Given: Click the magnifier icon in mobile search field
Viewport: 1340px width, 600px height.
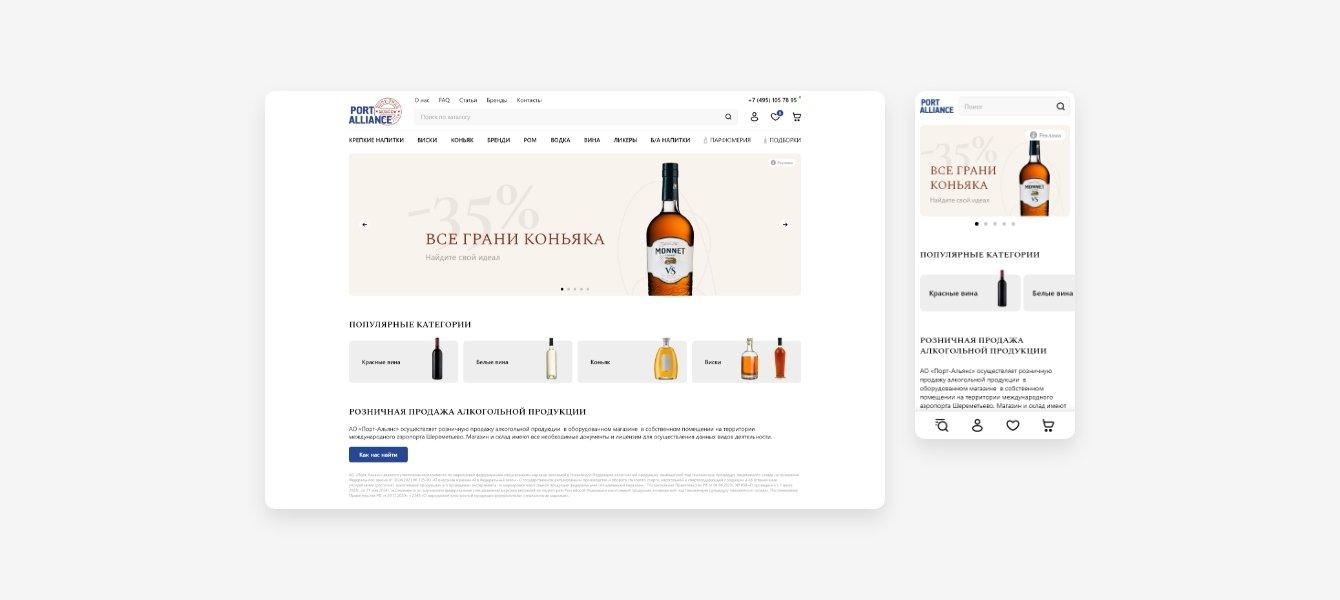Looking at the screenshot, I should [x=1060, y=106].
